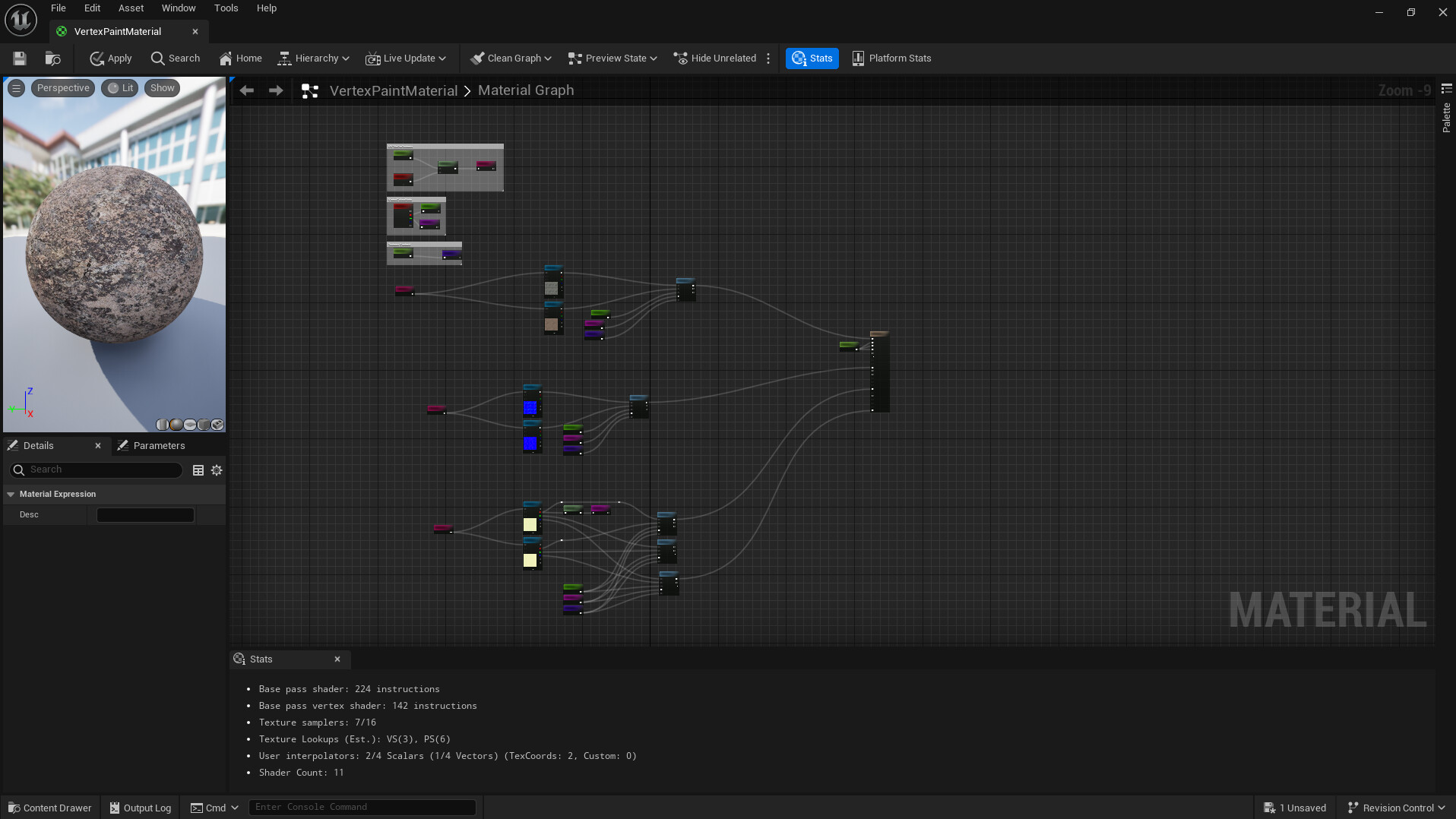Open Details panel settings gear
Image resolution: width=1456 pixels, height=819 pixels.
pos(217,470)
